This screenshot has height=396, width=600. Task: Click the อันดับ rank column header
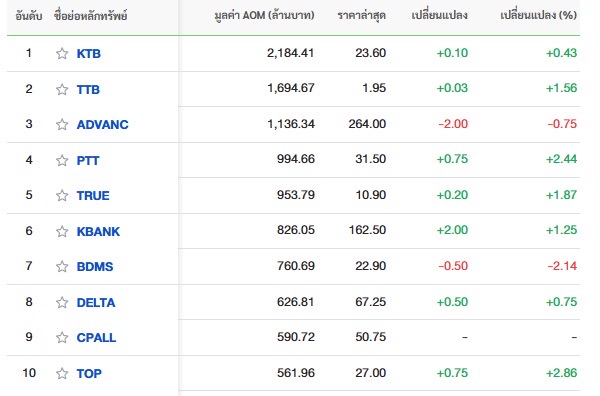click(29, 16)
